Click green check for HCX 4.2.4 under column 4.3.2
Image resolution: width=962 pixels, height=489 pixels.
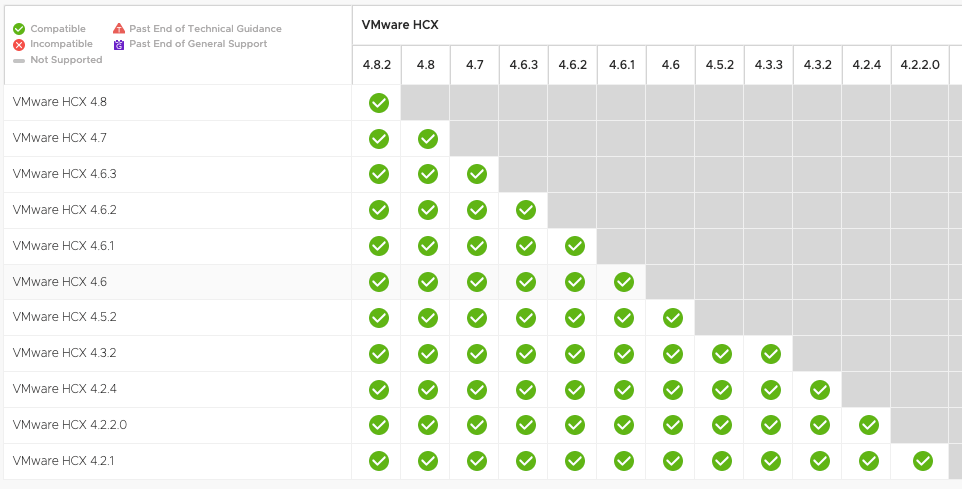pos(819,390)
